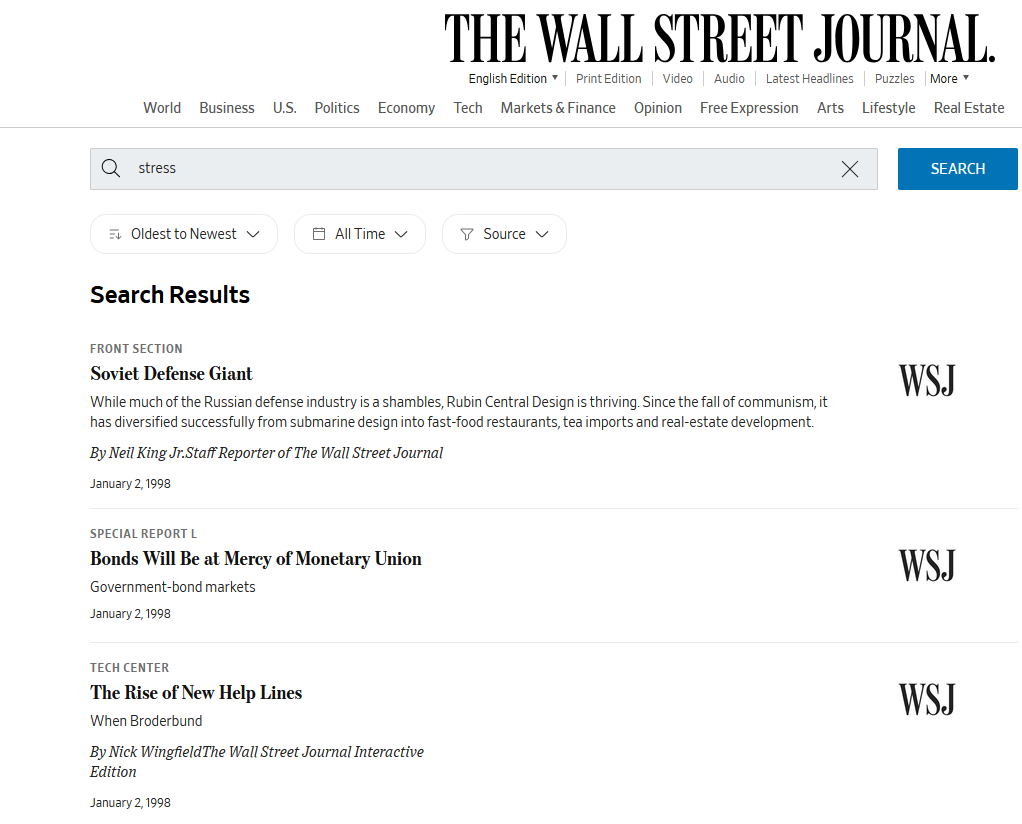Open The Rise of New Help Lines
Image resolution: width=1022 pixels, height=824 pixels.
click(x=196, y=693)
